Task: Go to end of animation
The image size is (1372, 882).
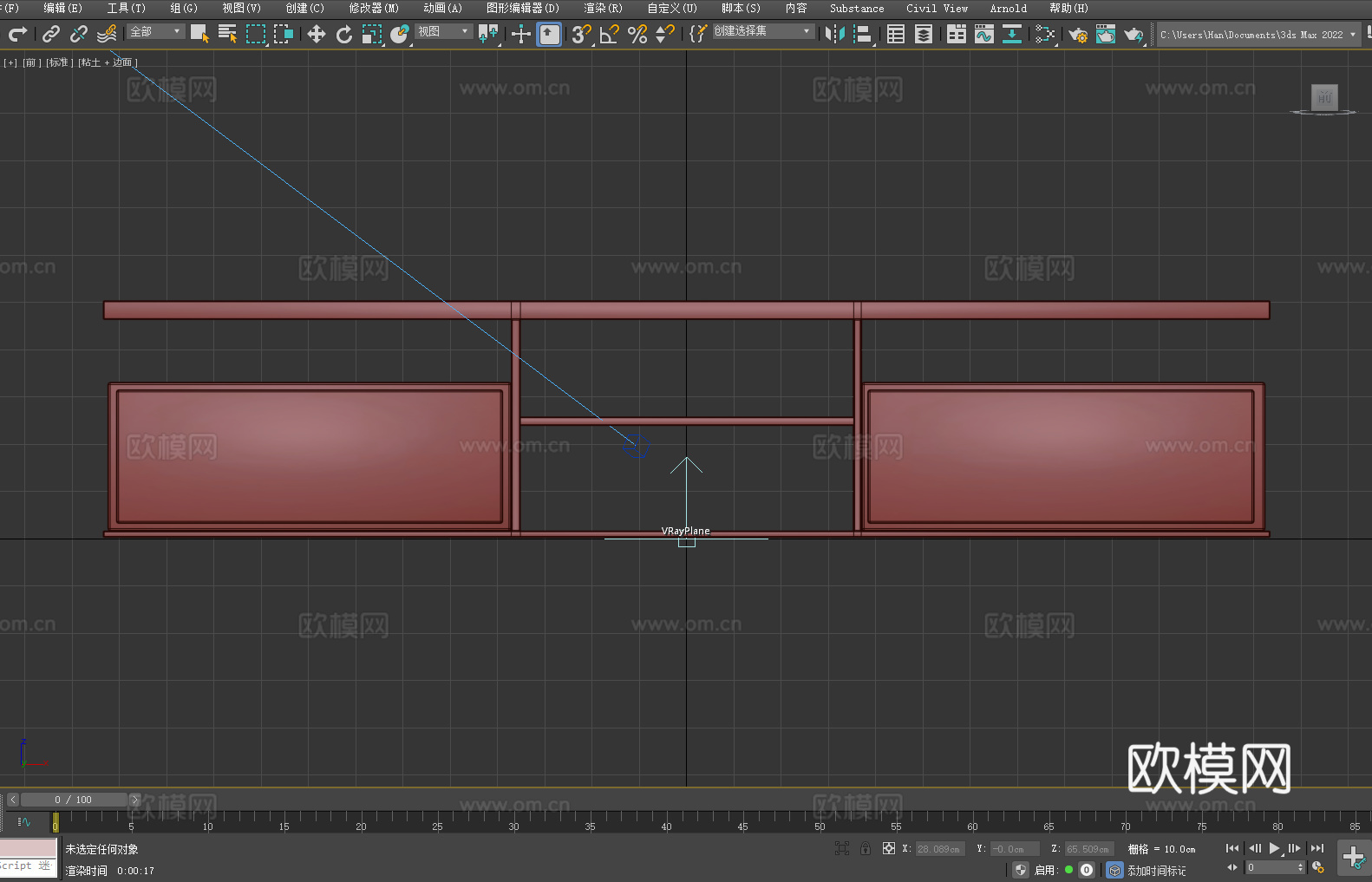Action: (x=1317, y=848)
